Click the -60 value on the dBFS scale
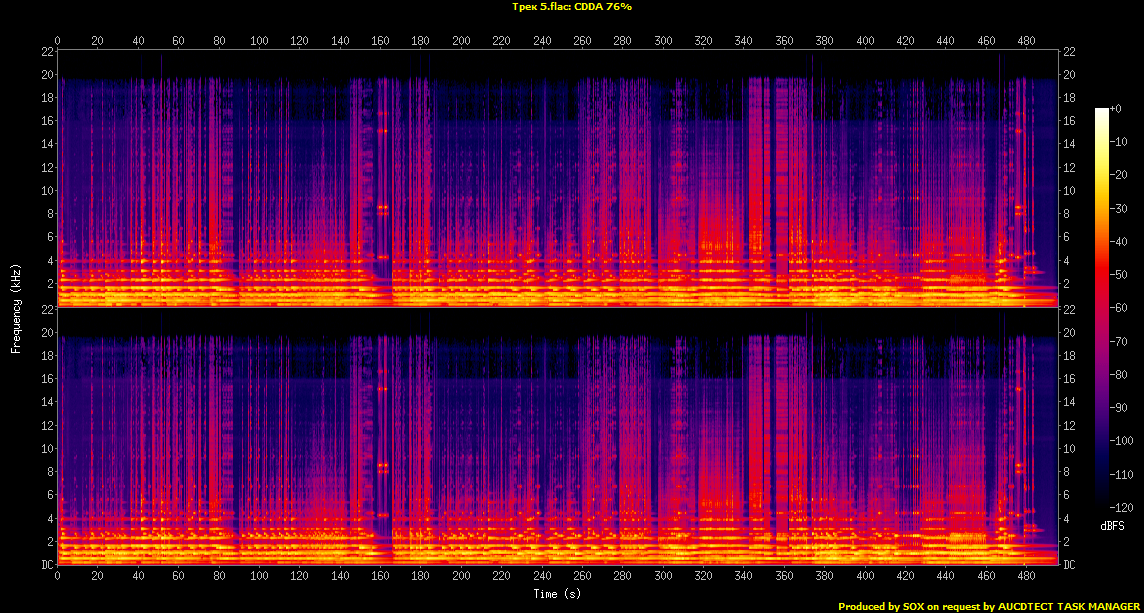Image resolution: width=1144 pixels, height=613 pixels. [x=1123, y=308]
